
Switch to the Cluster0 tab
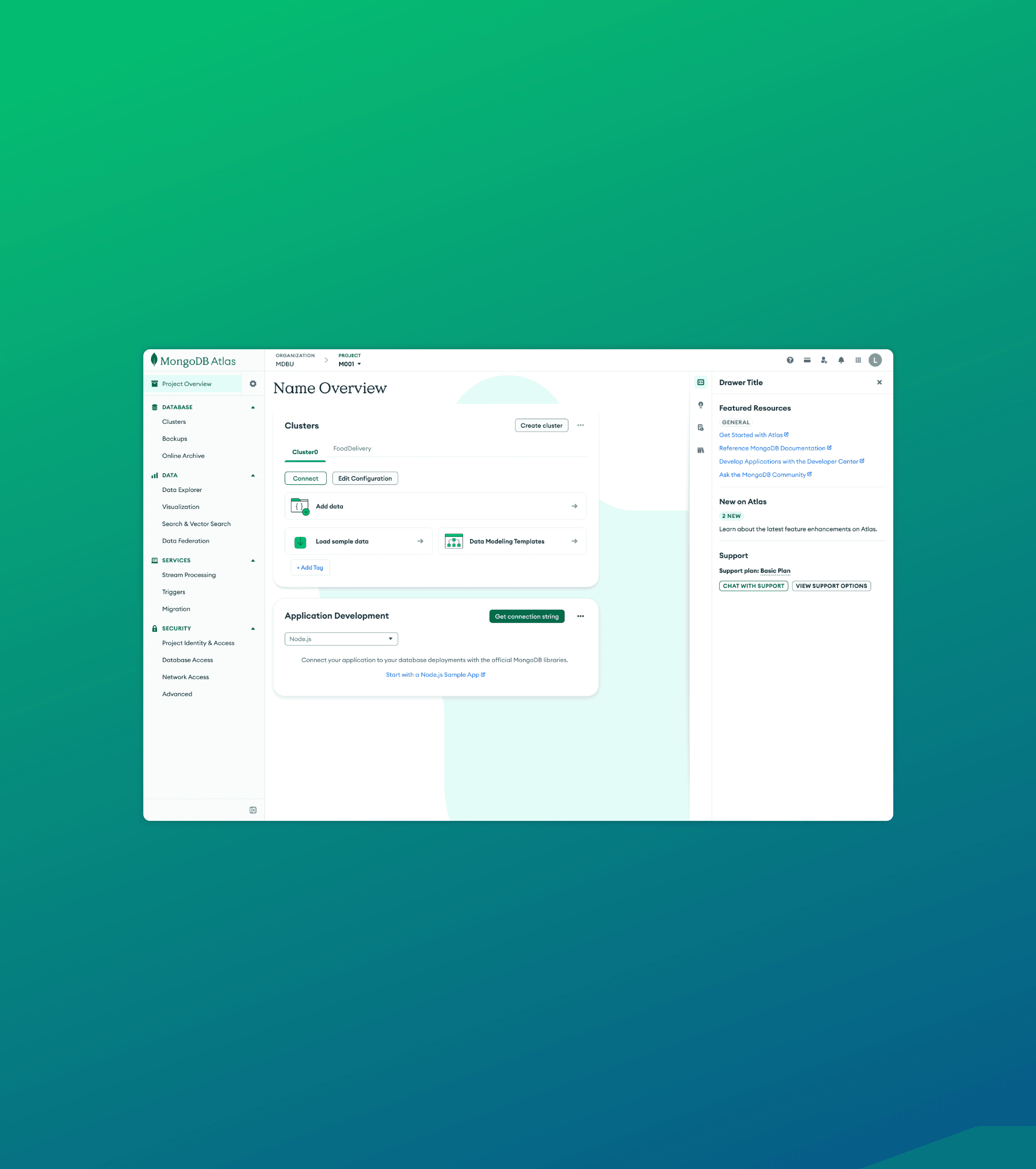click(305, 452)
